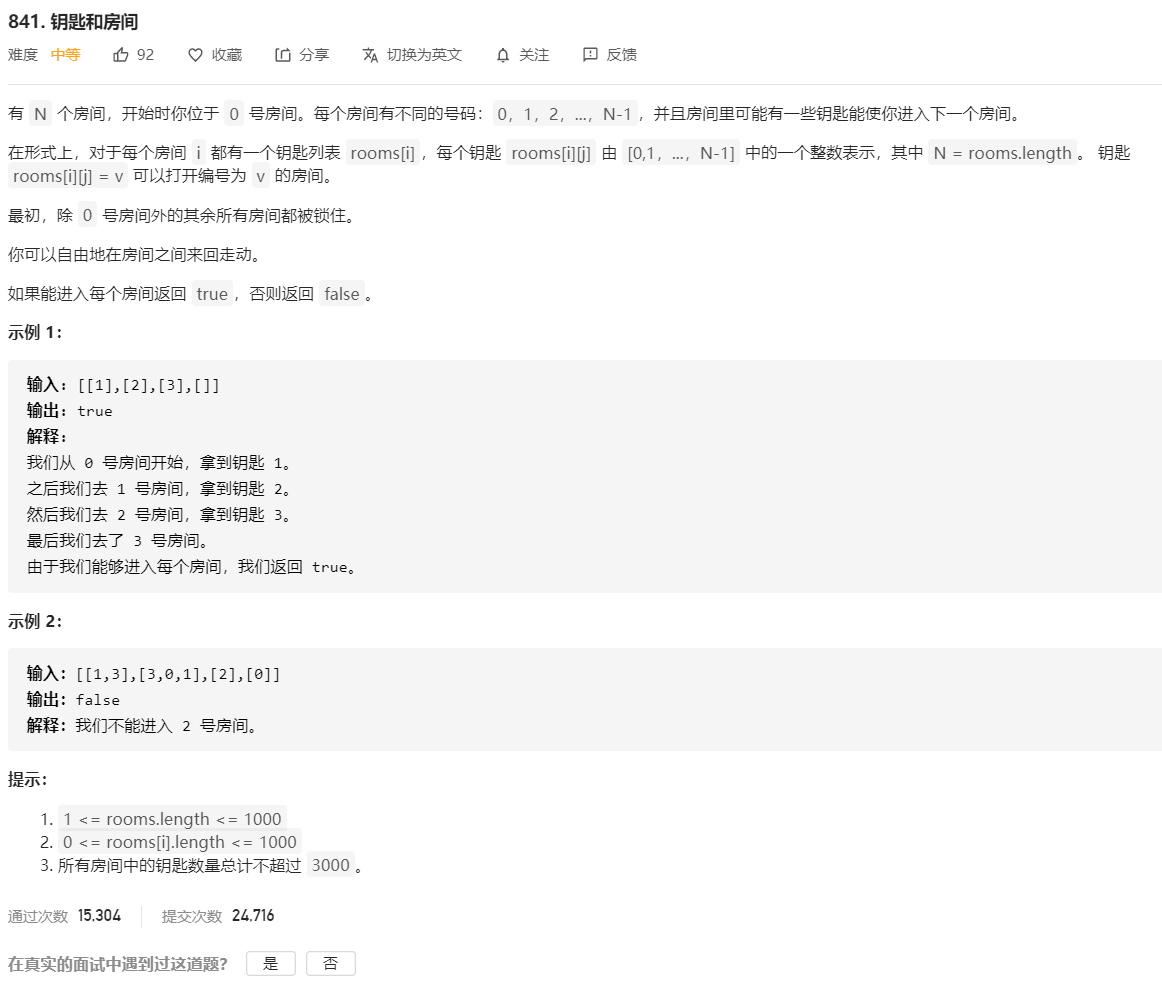This screenshot has width=1162, height=986.
Task: Click the 提示 hints heading
Action: [27, 779]
